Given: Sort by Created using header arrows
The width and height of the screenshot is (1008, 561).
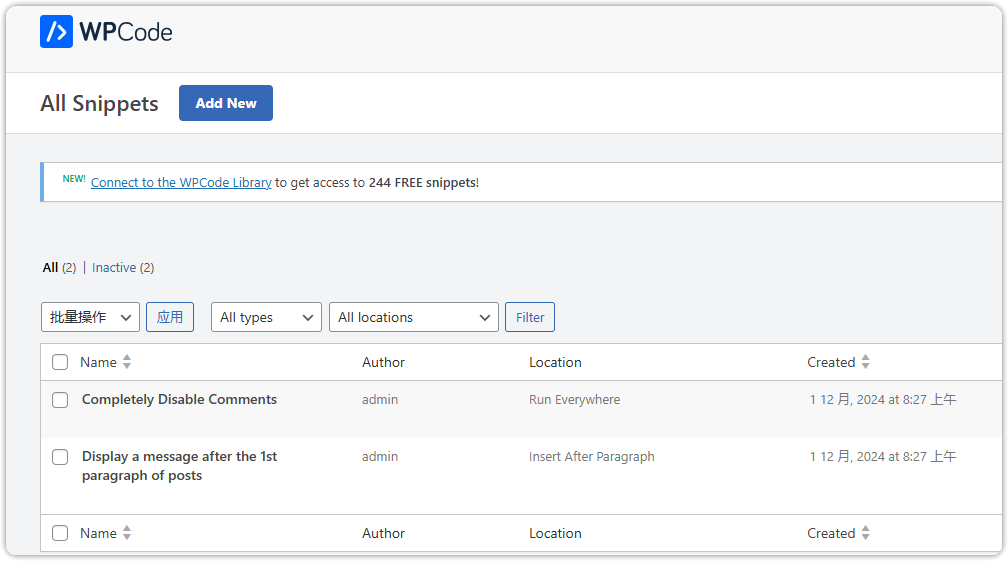Looking at the screenshot, I should (865, 362).
